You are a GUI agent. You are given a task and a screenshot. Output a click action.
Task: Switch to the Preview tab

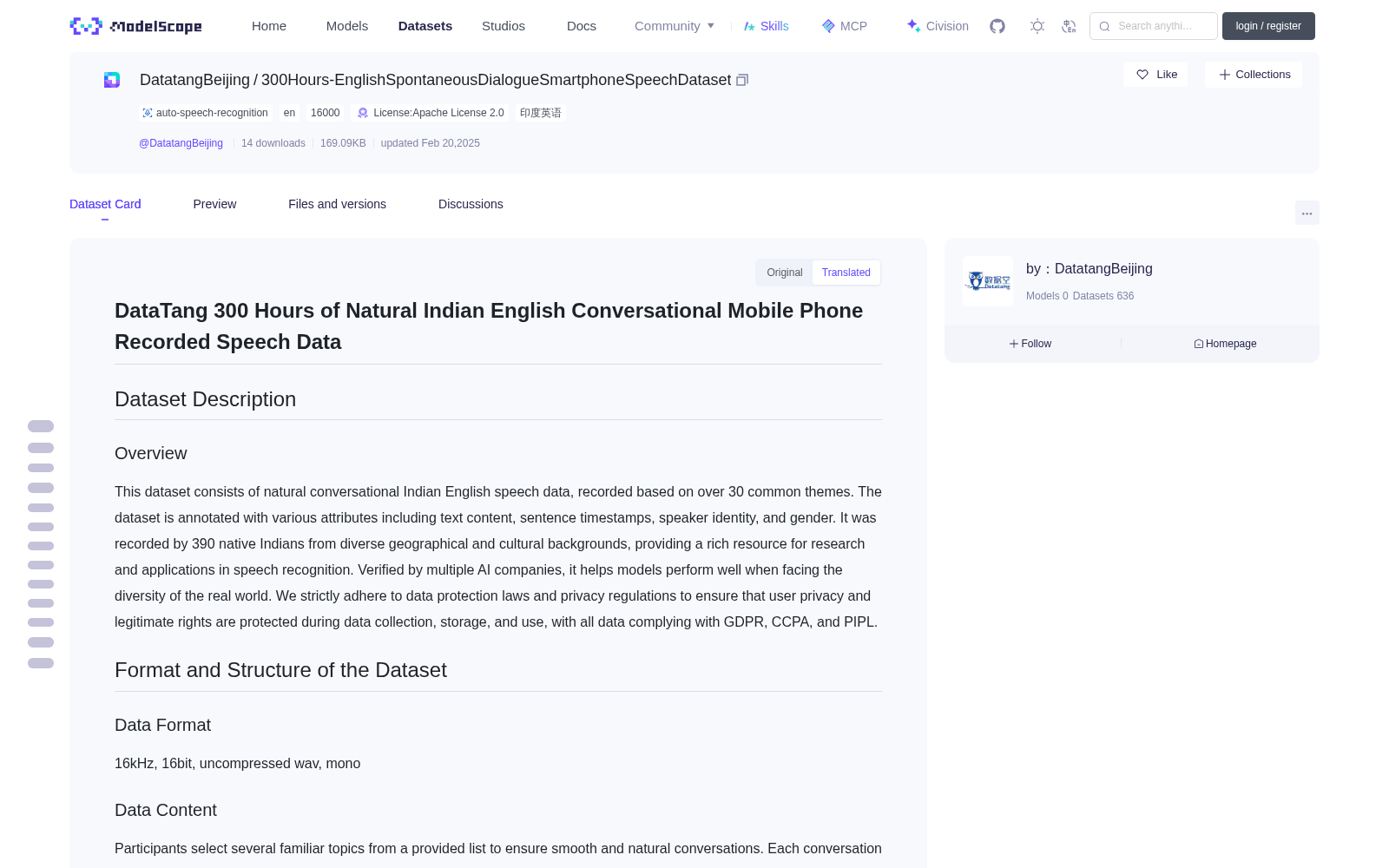[x=214, y=204]
